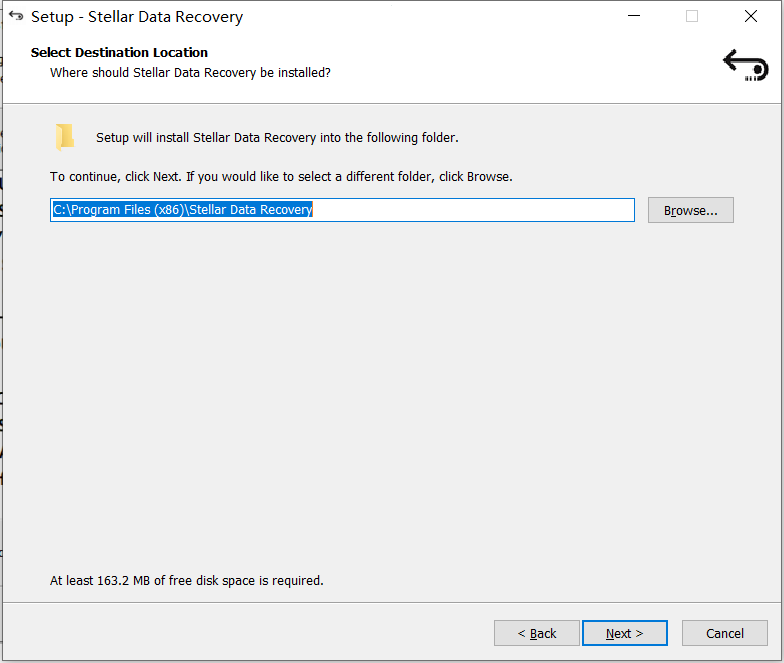
Task: Return to previous step with Back button
Action: pyautogui.click(x=536, y=633)
